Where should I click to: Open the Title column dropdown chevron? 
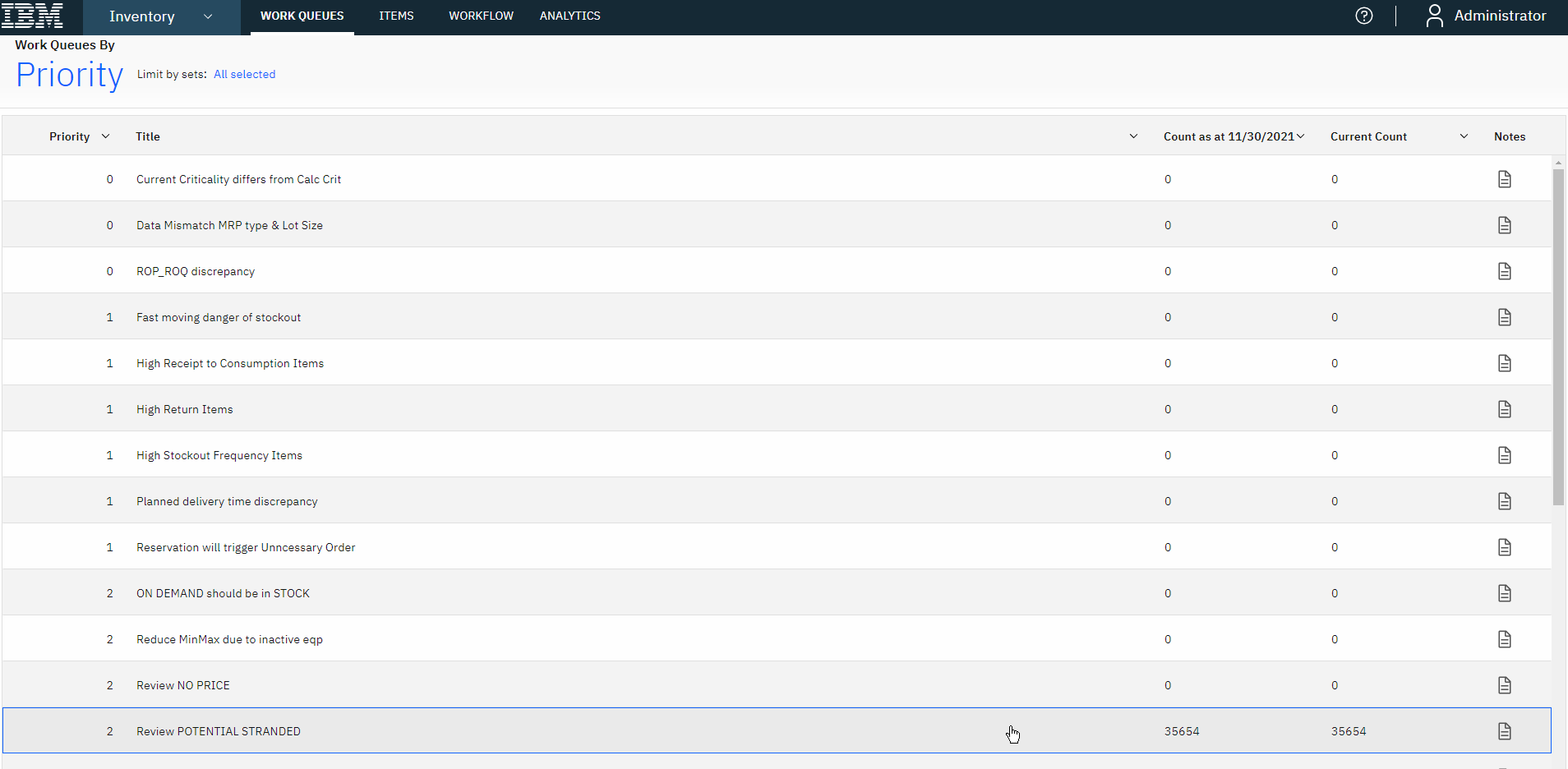(1133, 136)
